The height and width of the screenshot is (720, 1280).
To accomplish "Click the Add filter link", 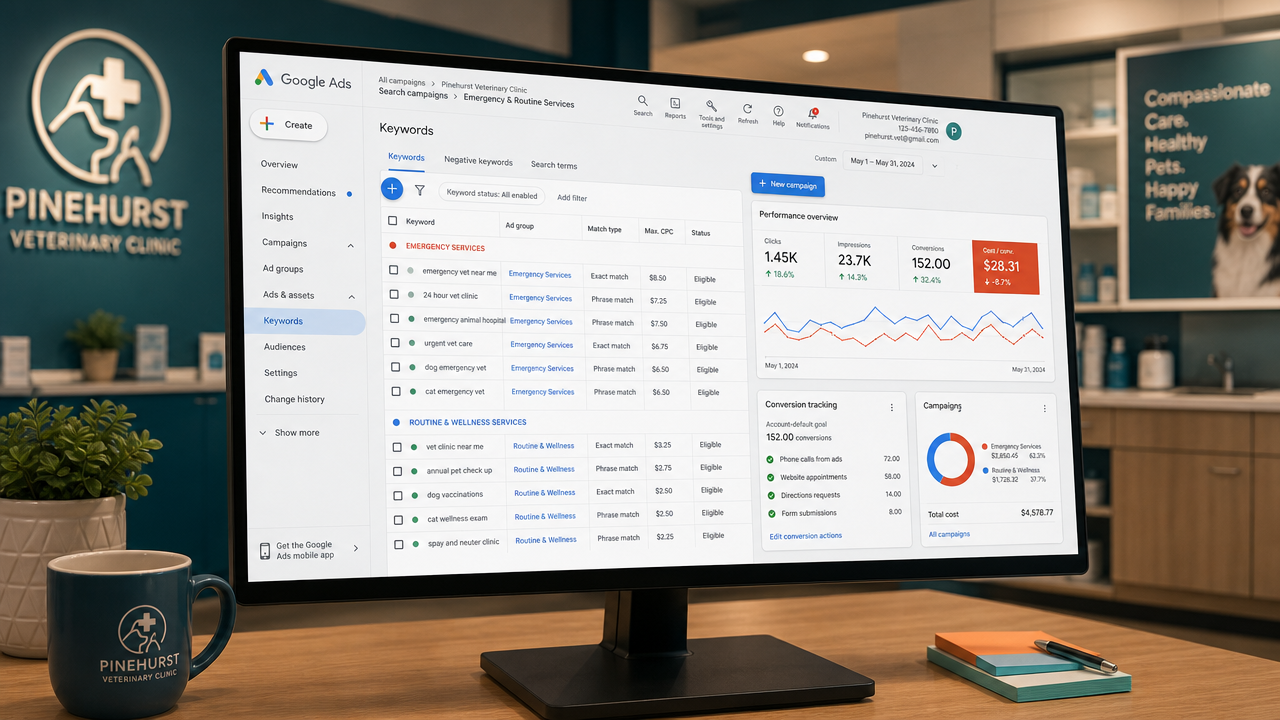I will pos(572,198).
